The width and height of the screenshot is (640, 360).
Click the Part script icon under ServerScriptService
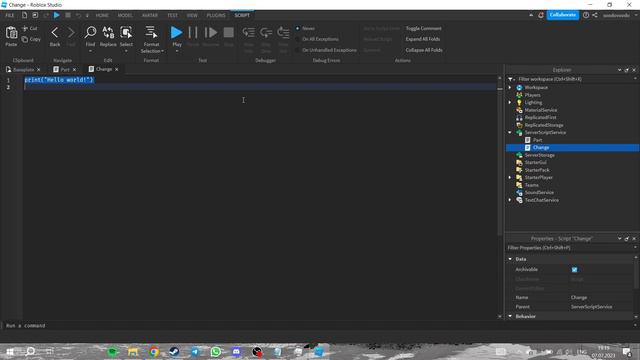pos(528,140)
